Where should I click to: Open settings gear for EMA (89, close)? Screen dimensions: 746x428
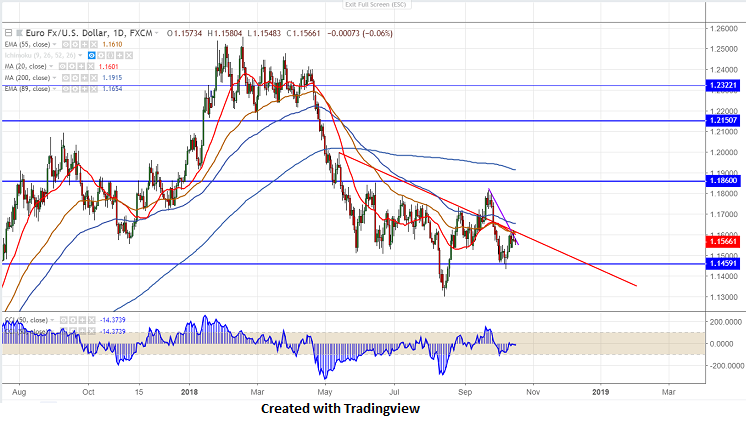[x=75, y=89]
